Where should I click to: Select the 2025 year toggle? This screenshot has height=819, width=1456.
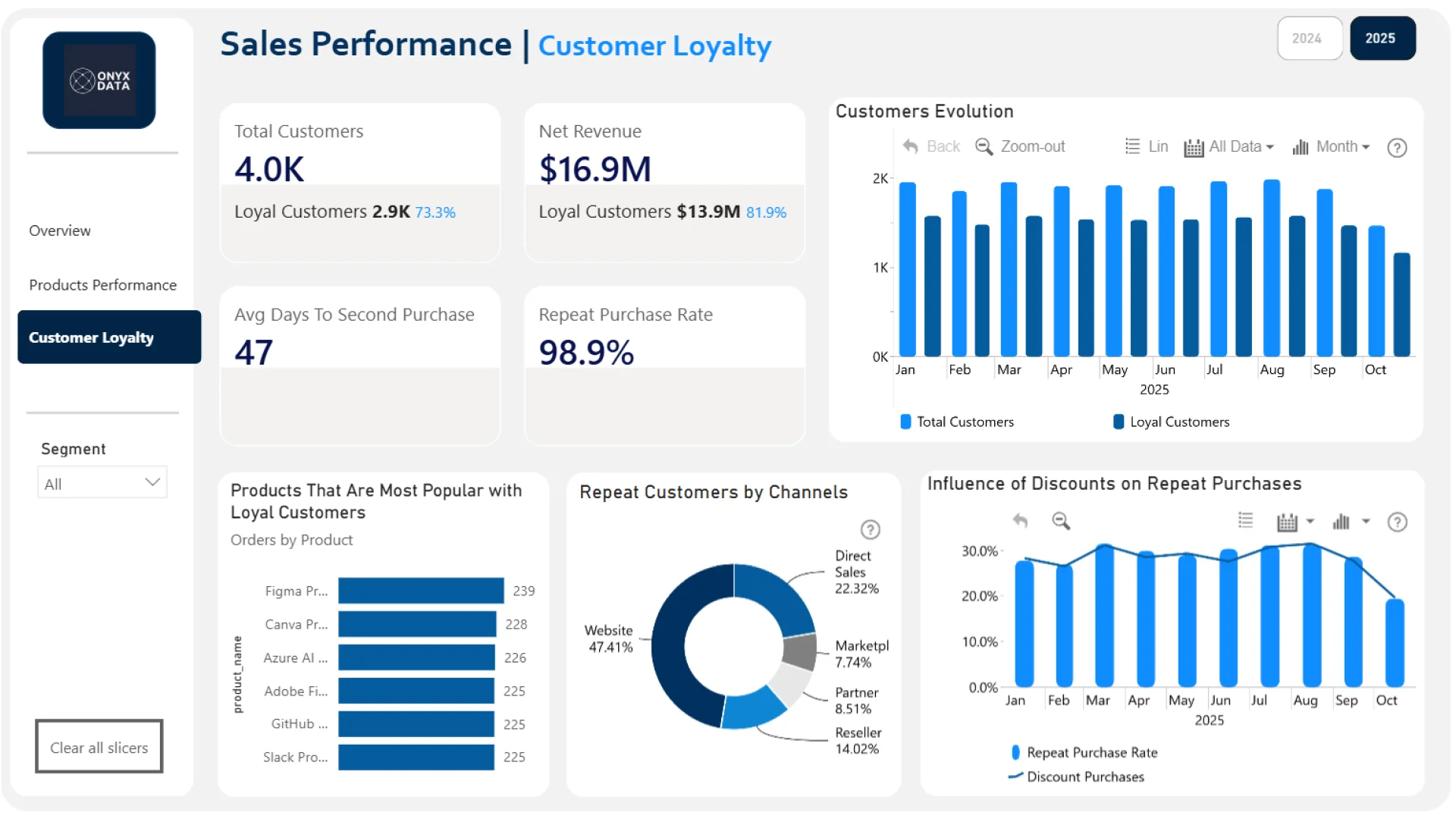pos(1381,38)
